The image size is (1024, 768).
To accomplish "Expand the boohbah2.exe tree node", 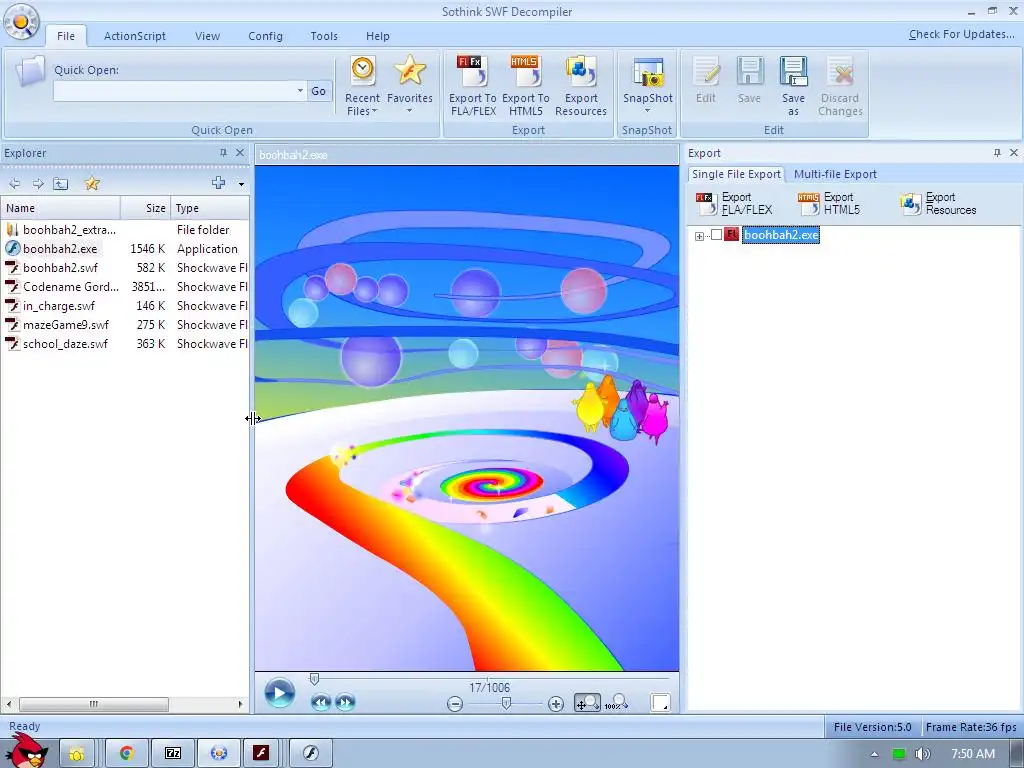I will (699, 236).
